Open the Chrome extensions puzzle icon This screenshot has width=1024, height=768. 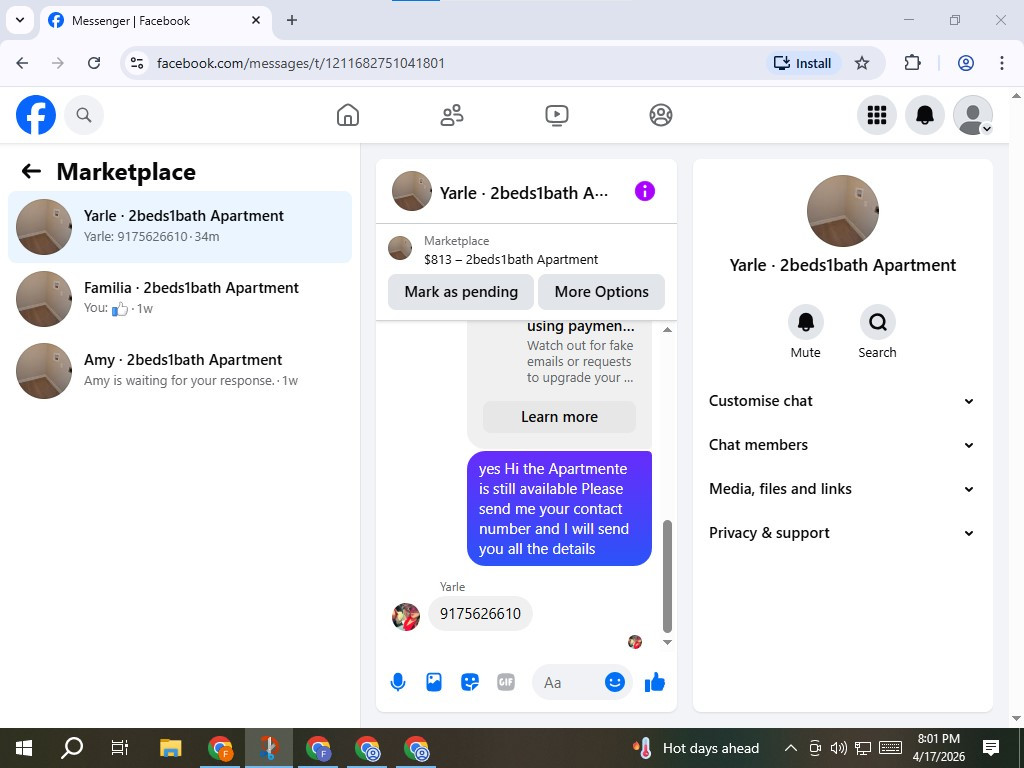[912, 63]
